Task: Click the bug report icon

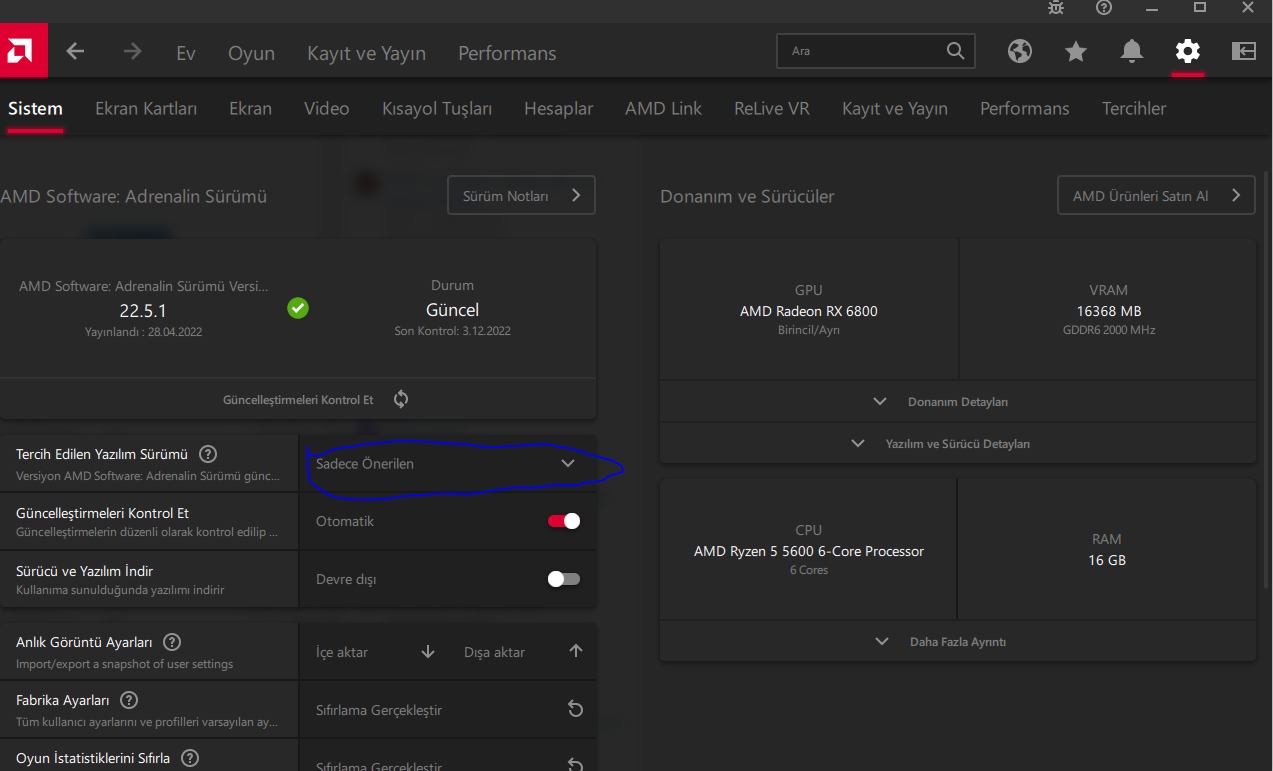Action: 1056,8
